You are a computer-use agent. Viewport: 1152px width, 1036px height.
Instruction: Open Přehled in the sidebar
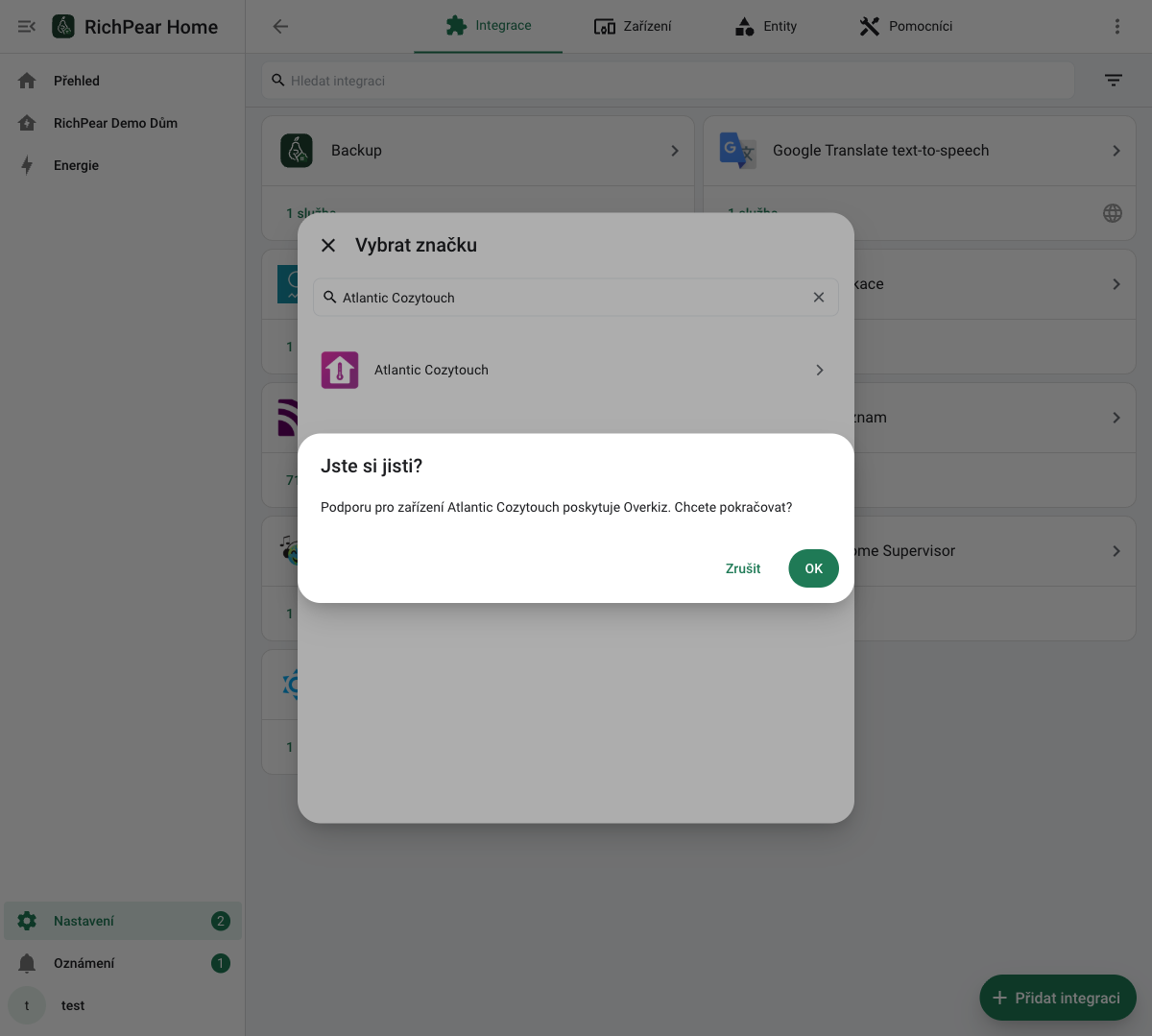coord(123,81)
